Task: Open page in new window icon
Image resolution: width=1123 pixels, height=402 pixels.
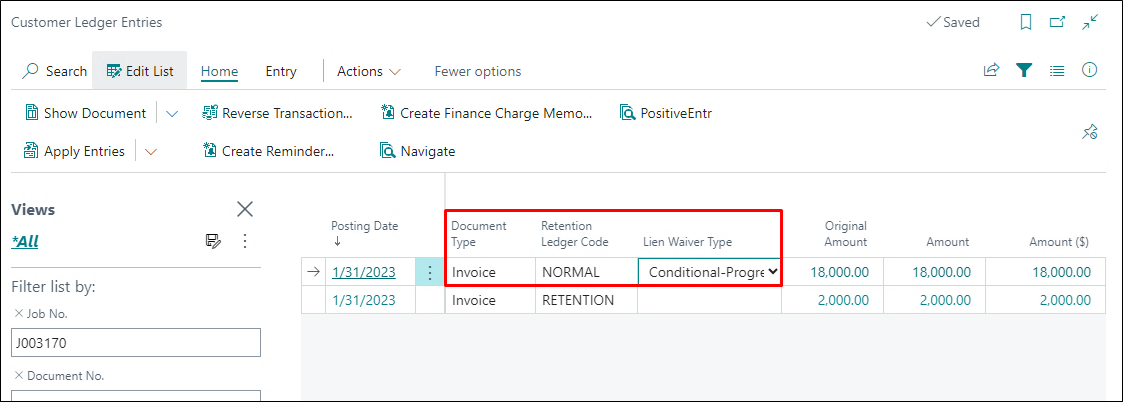Action: pyautogui.click(x=1057, y=22)
